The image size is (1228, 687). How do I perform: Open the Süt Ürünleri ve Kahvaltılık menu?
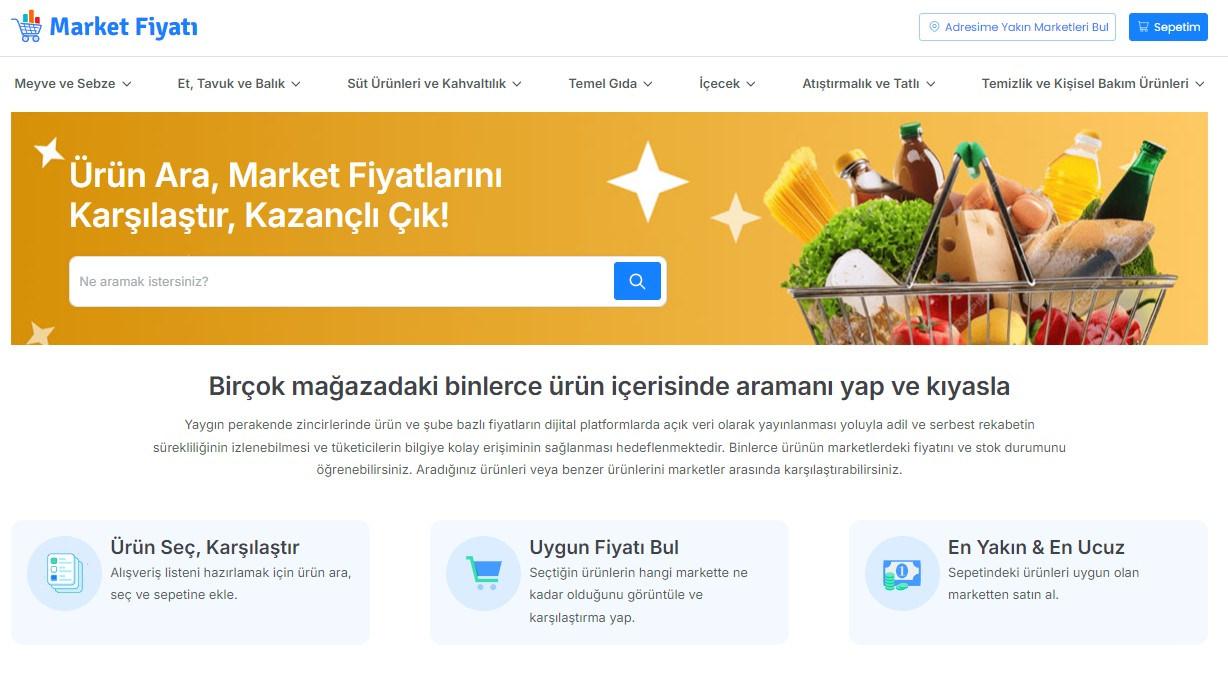pyautogui.click(x=435, y=84)
